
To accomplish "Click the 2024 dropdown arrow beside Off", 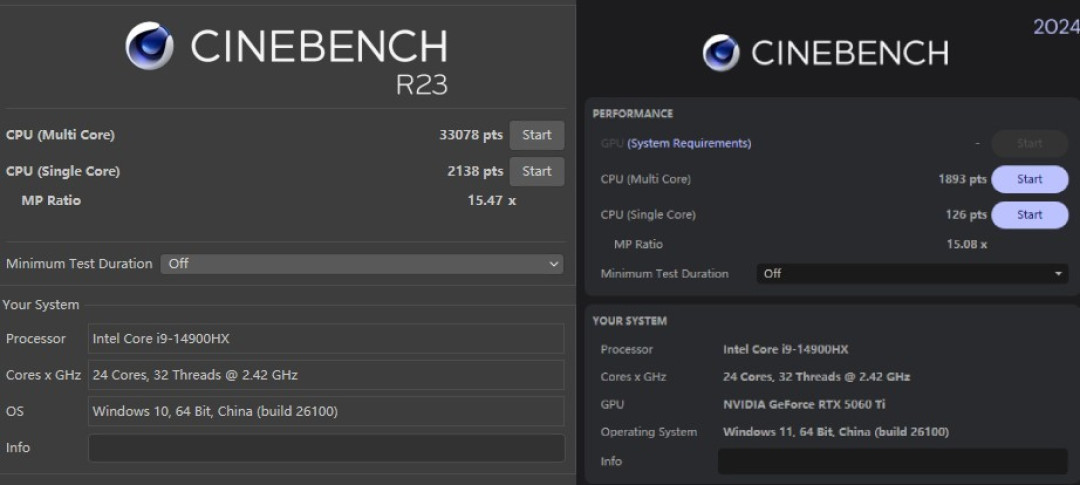I will click(1059, 274).
